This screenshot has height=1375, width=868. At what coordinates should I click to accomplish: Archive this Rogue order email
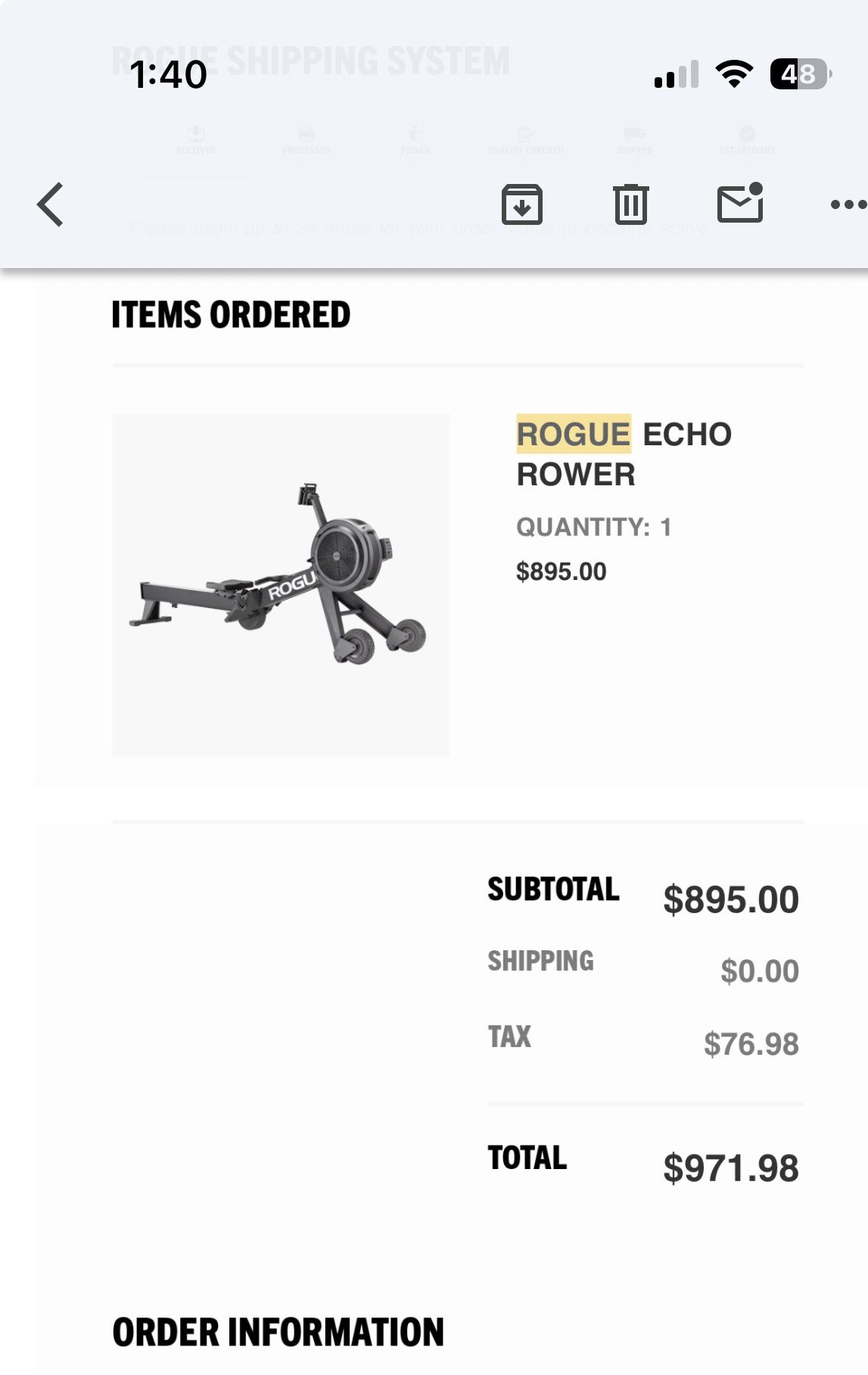tap(523, 204)
